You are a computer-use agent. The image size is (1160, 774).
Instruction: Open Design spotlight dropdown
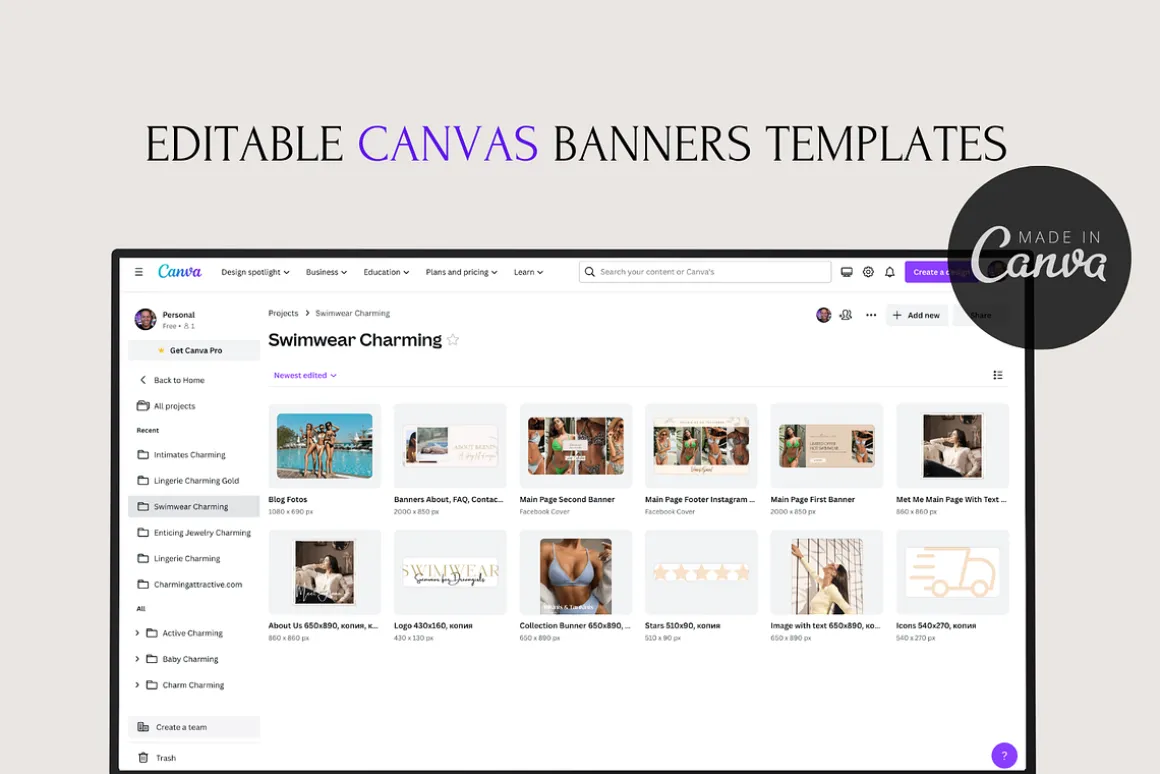click(255, 272)
